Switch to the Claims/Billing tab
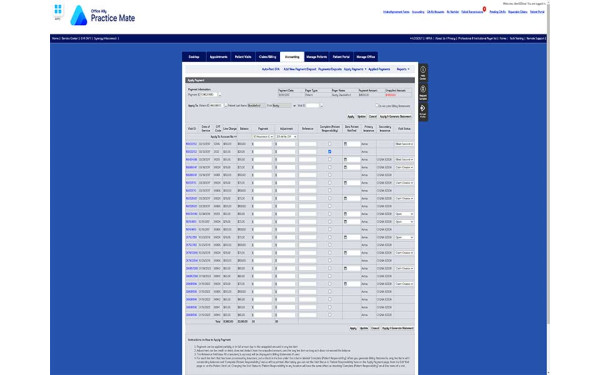600x375 pixels. click(x=267, y=57)
